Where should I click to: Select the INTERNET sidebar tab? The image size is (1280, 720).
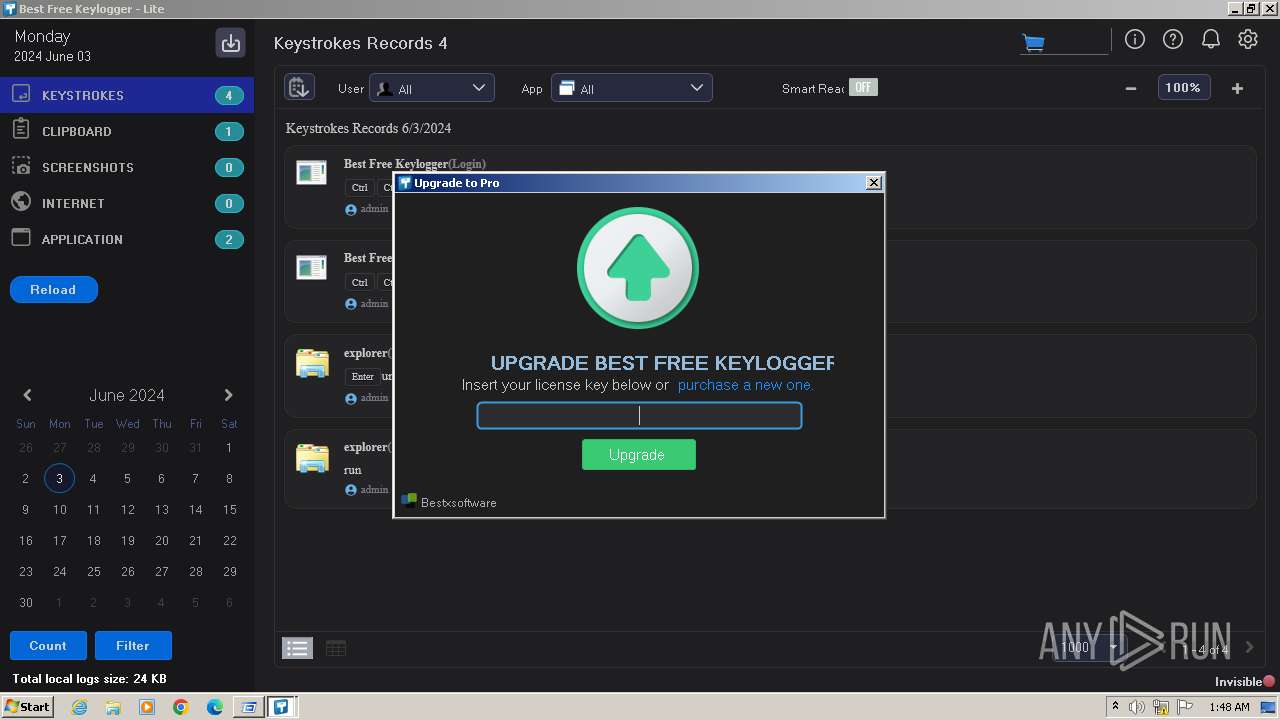click(127, 203)
